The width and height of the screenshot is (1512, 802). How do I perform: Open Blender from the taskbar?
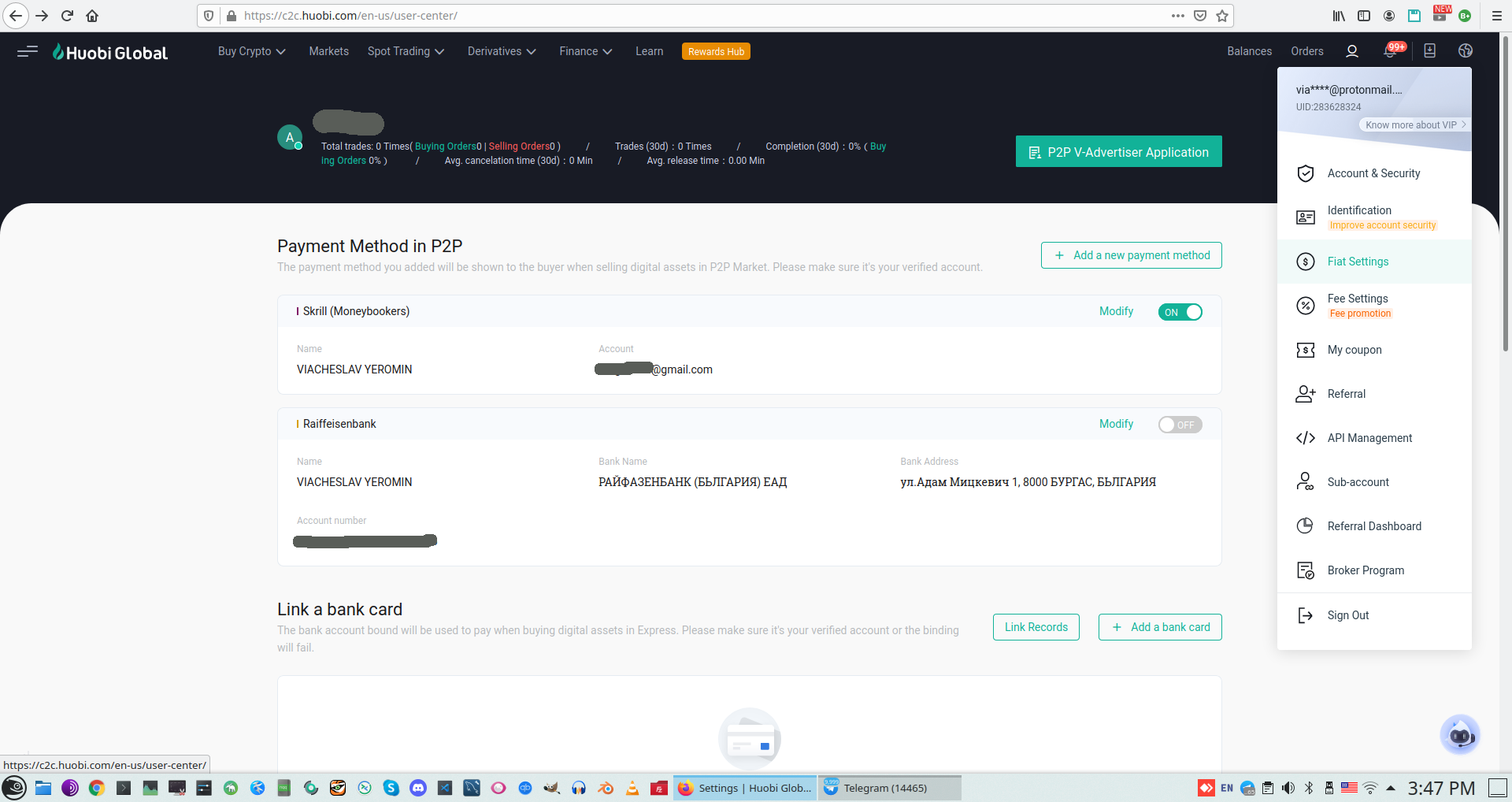606,788
